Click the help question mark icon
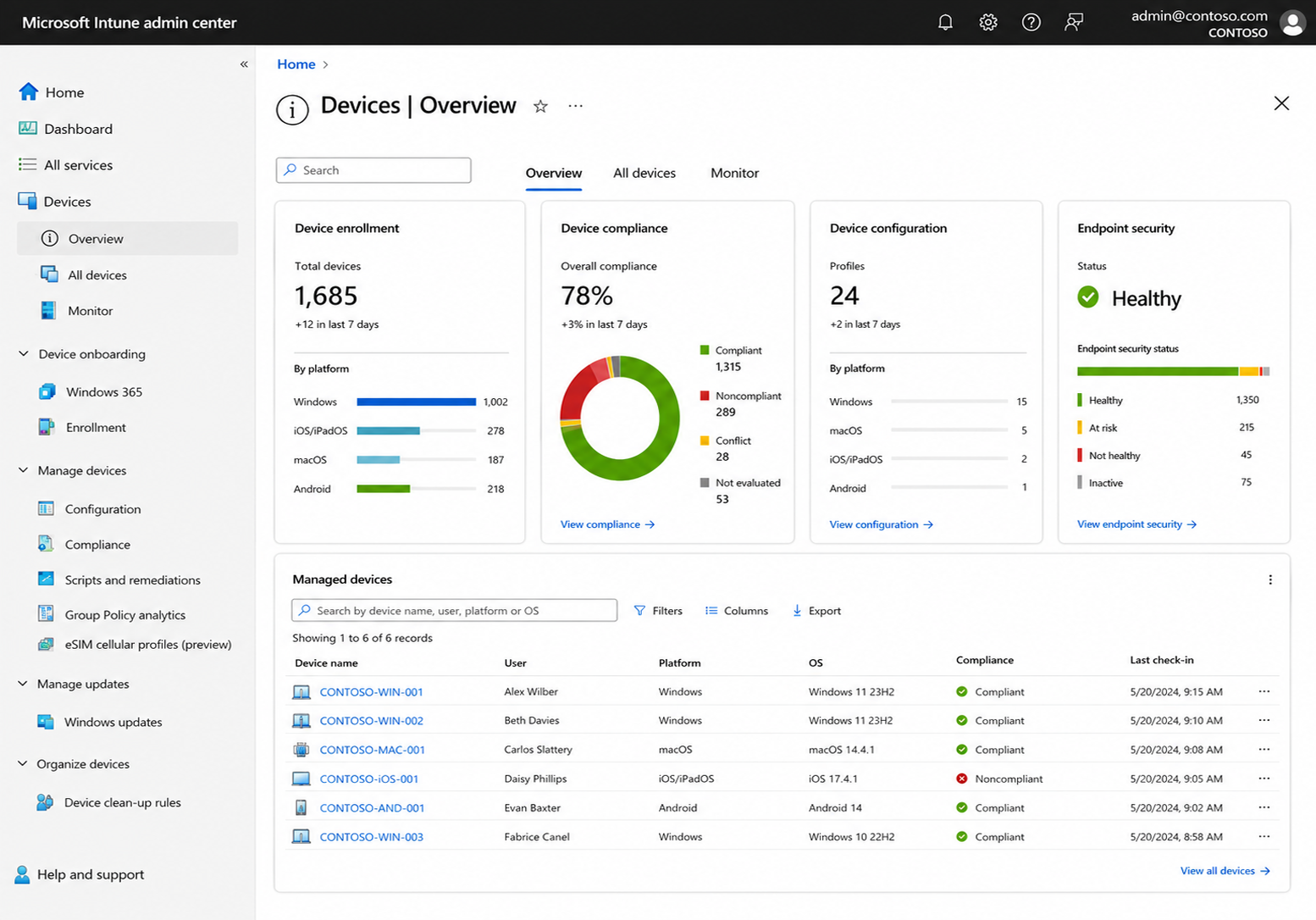Viewport: 1316px width, 920px height. pos(1031,23)
